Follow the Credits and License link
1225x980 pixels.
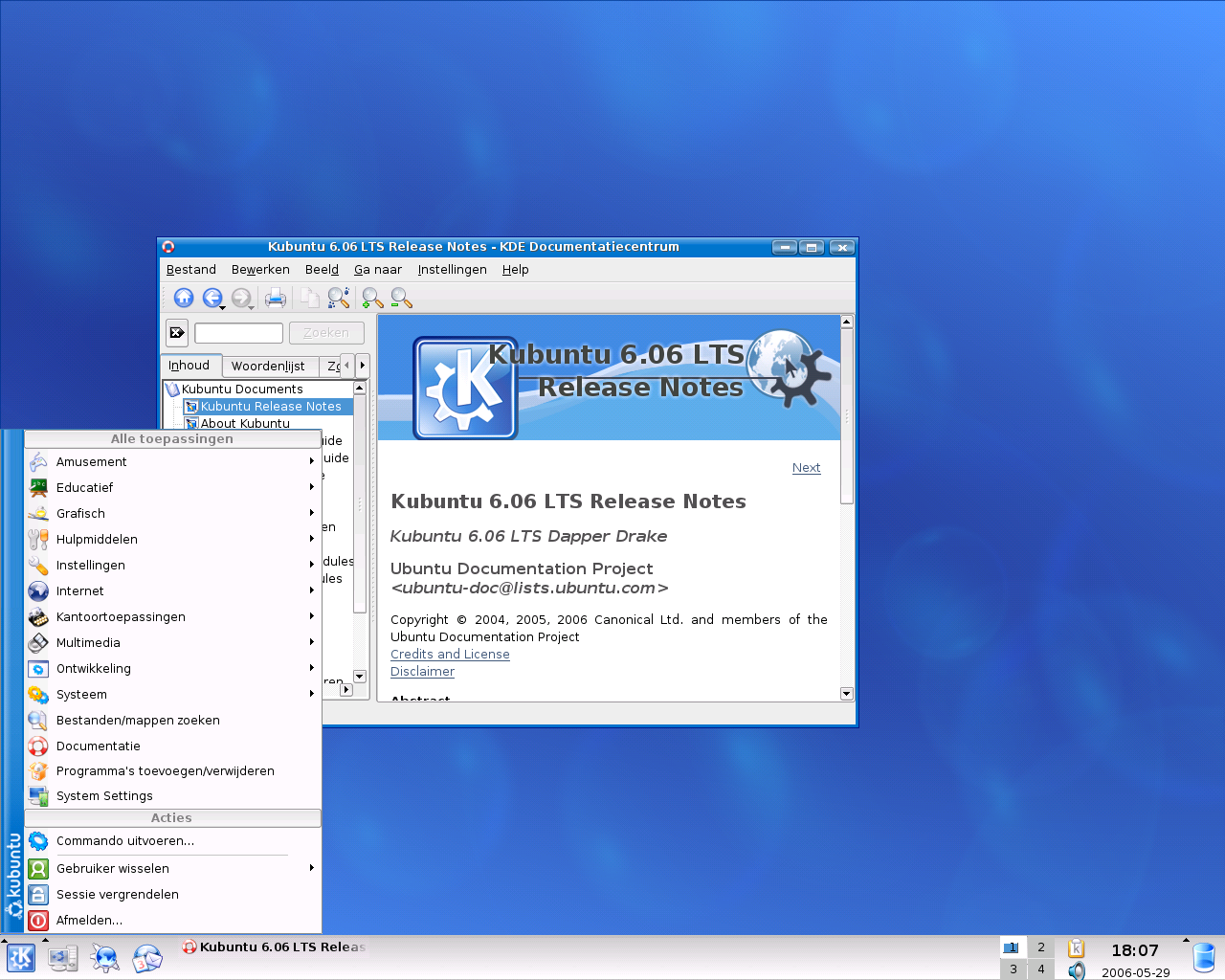[450, 655]
